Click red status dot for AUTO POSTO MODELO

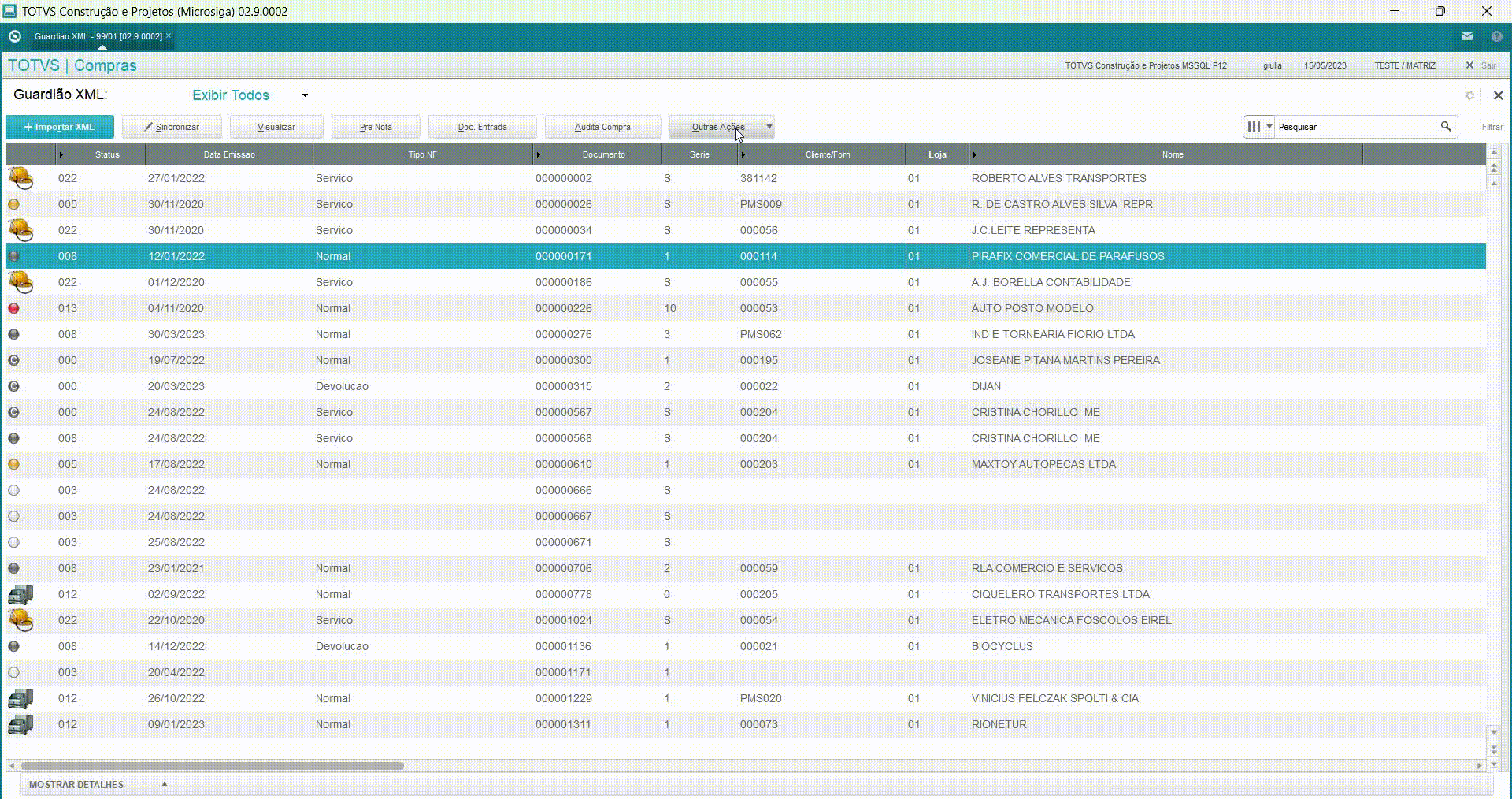coord(13,308)
